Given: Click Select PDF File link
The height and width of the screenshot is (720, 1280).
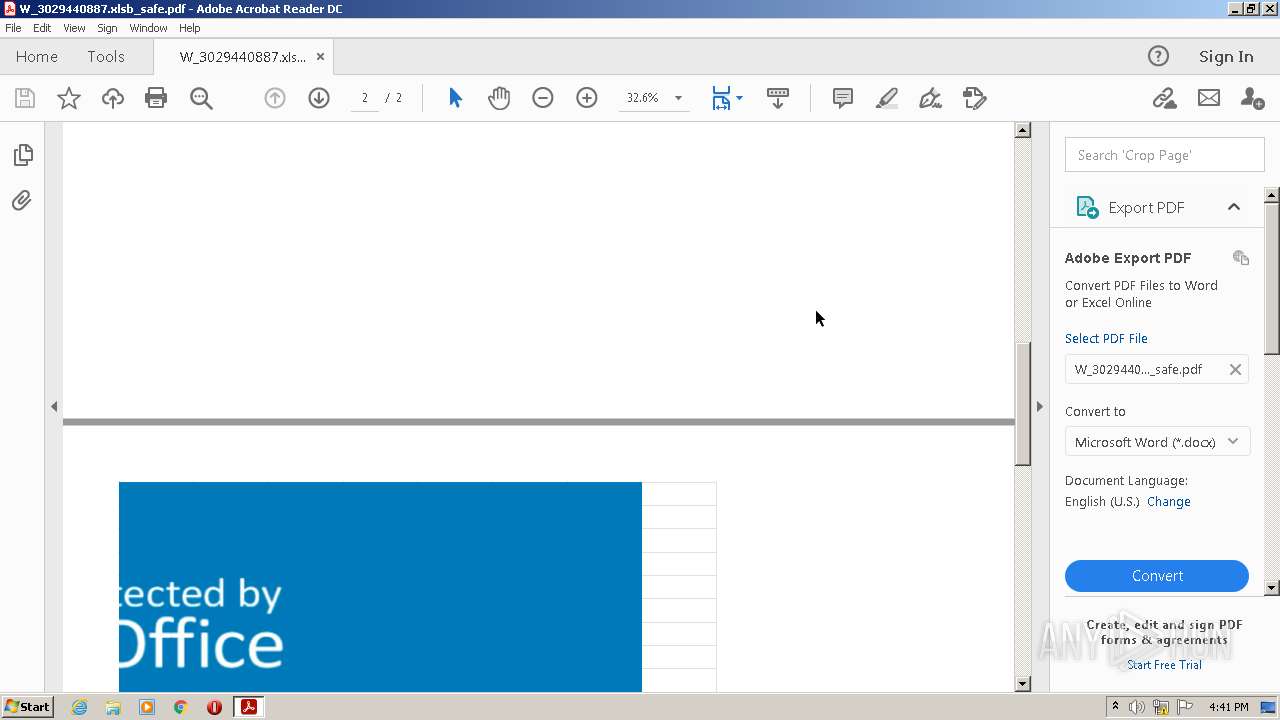Looking at the screenshot, I should (1106, 338).
